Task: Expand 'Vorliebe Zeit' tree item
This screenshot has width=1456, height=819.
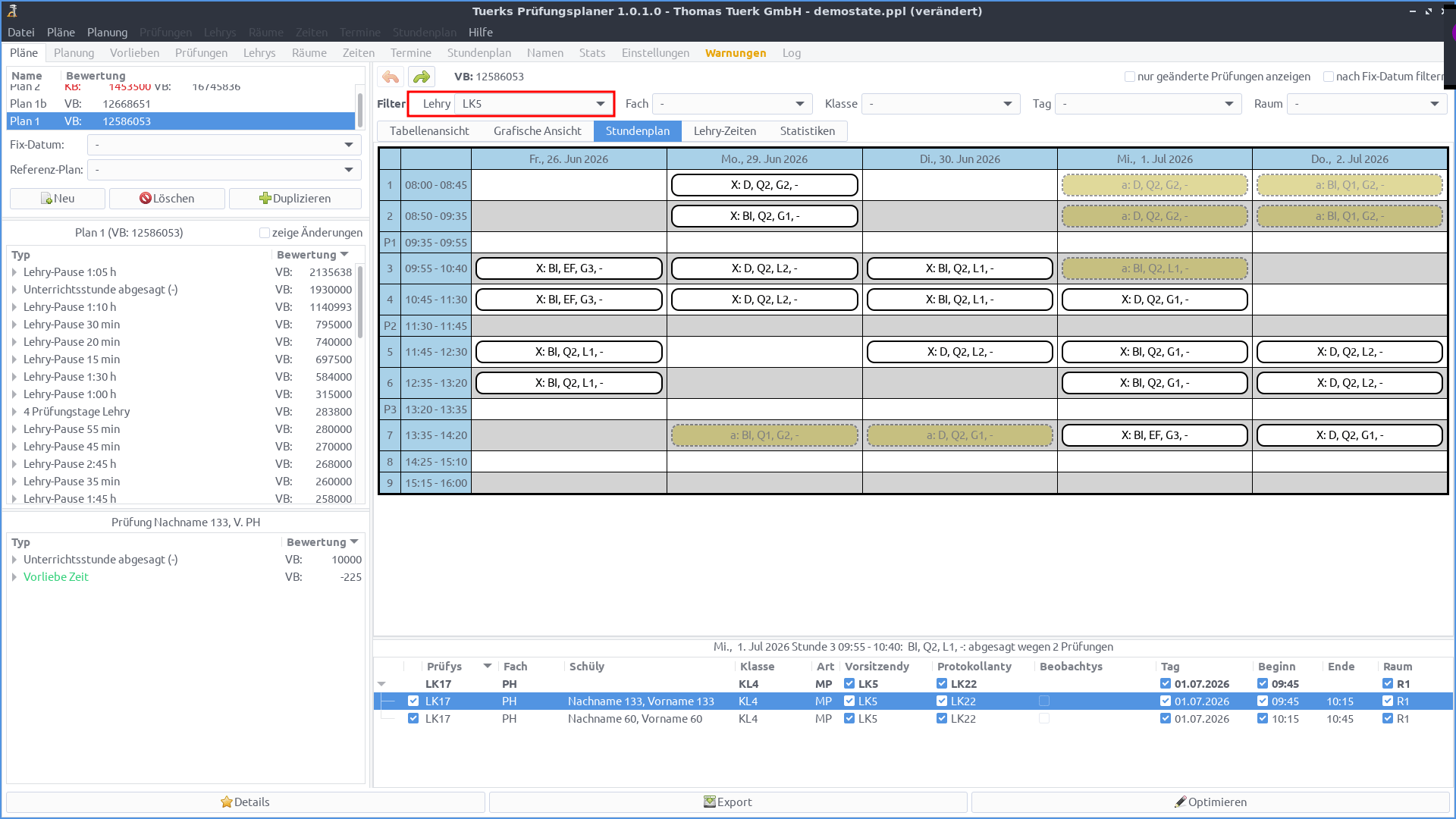Action: tap(14, 577)
